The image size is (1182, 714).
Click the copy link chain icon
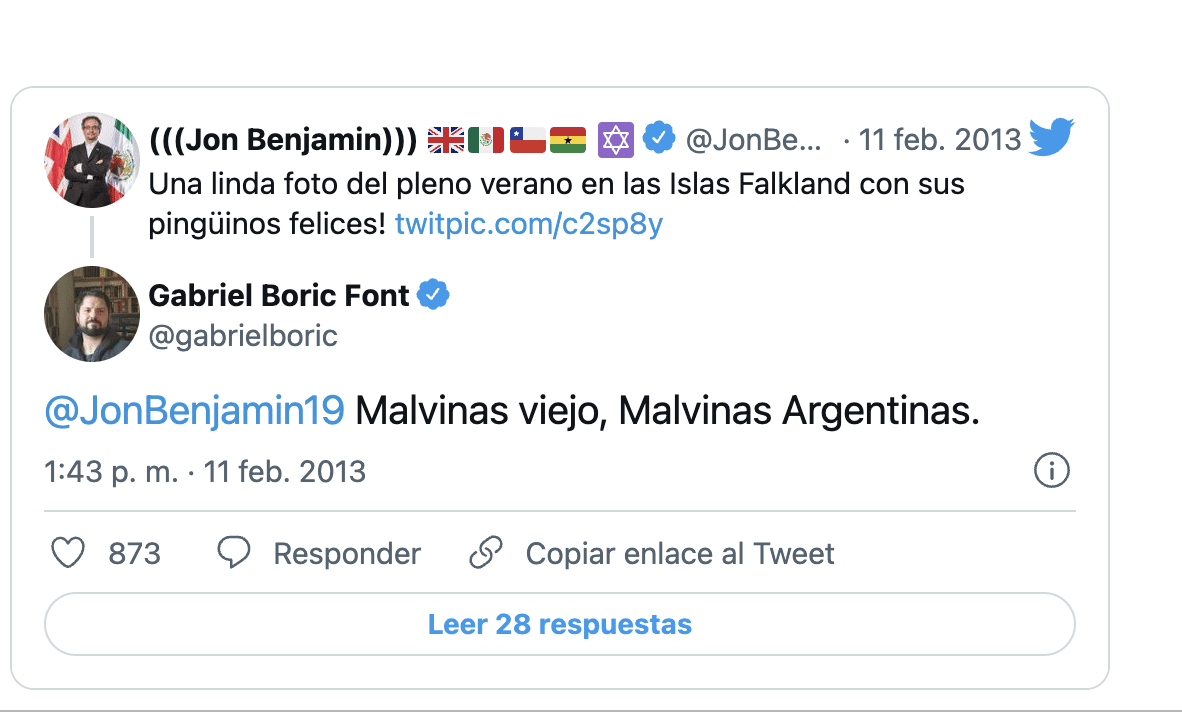(486, 553)
